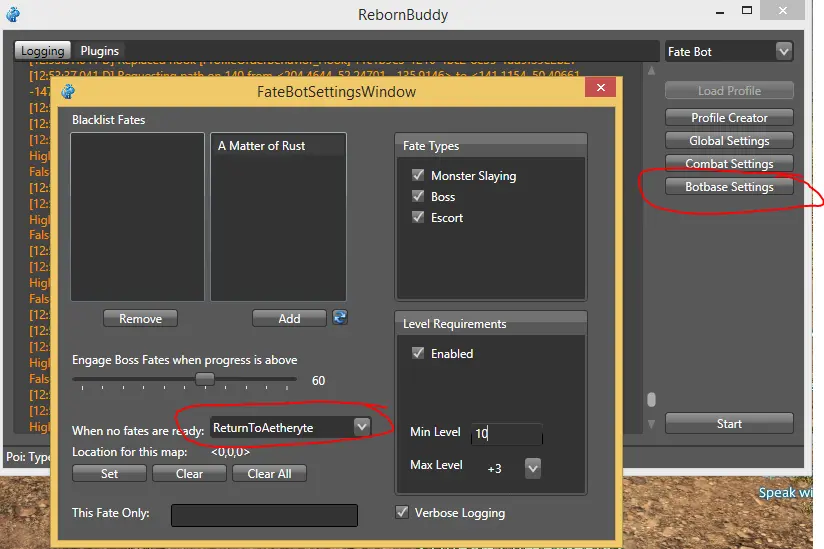Click the Remove blacklist button
This screenshot has width=824, height=549.
coord(140,318)
